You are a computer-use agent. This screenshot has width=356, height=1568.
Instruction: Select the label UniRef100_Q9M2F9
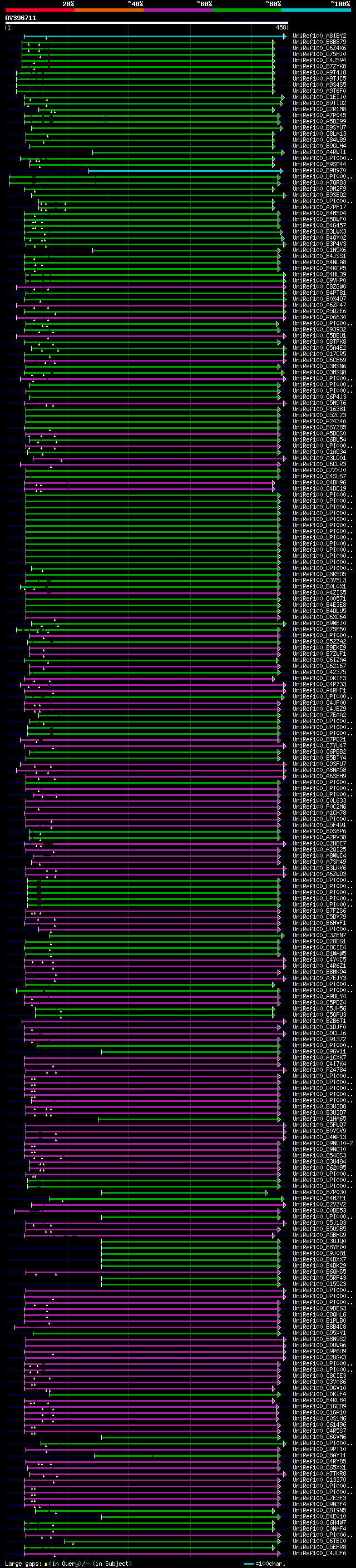point(319,189)
